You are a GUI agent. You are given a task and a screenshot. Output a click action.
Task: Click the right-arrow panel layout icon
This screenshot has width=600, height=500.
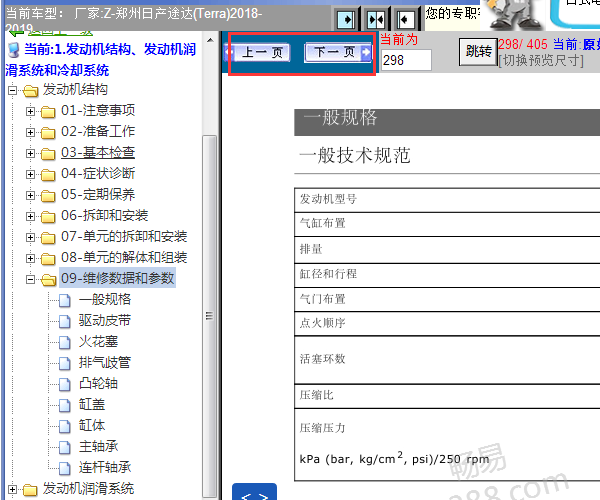point(346,19)
